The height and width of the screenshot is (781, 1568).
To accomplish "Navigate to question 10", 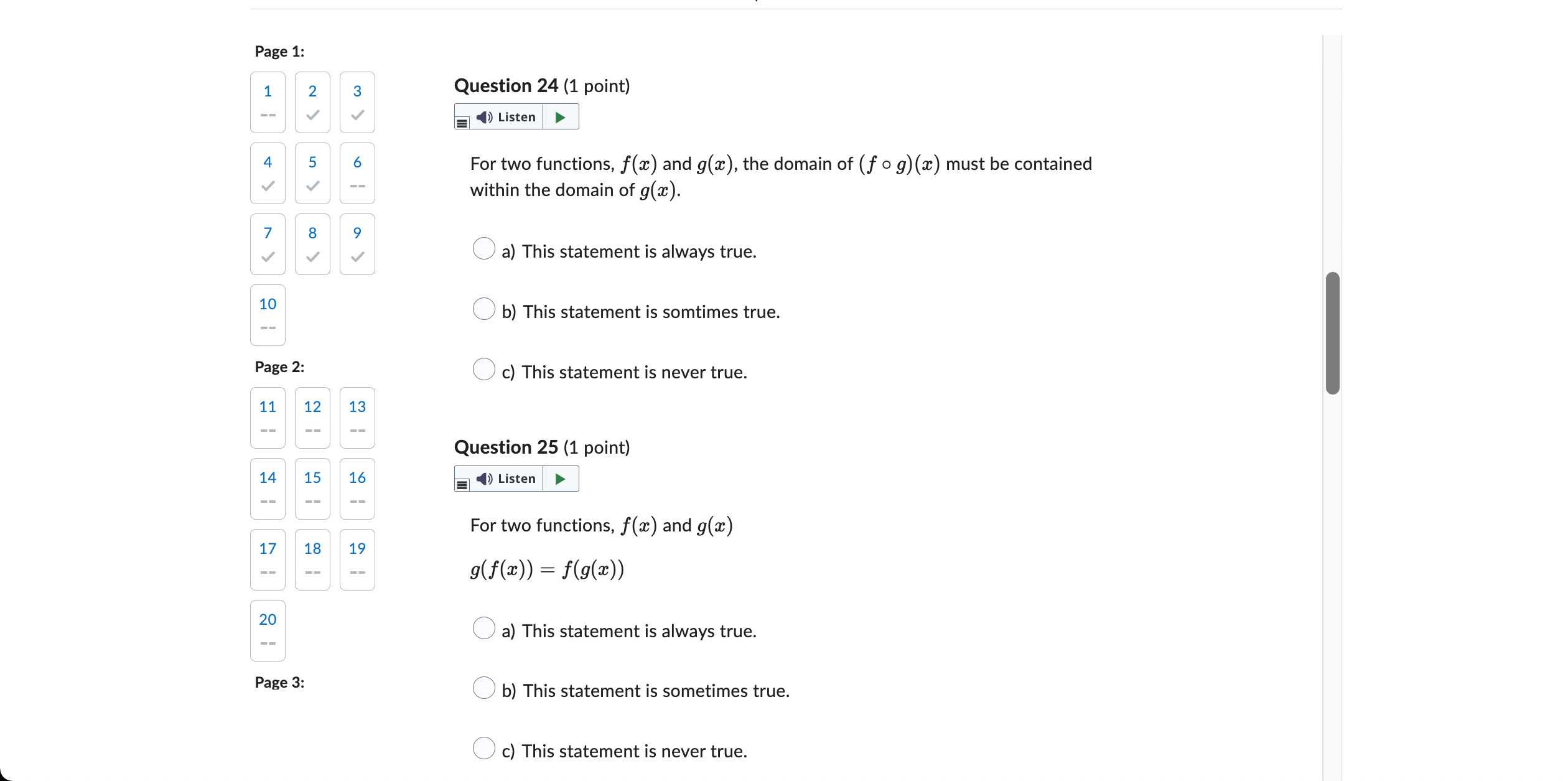I will (x=267, y=315).
